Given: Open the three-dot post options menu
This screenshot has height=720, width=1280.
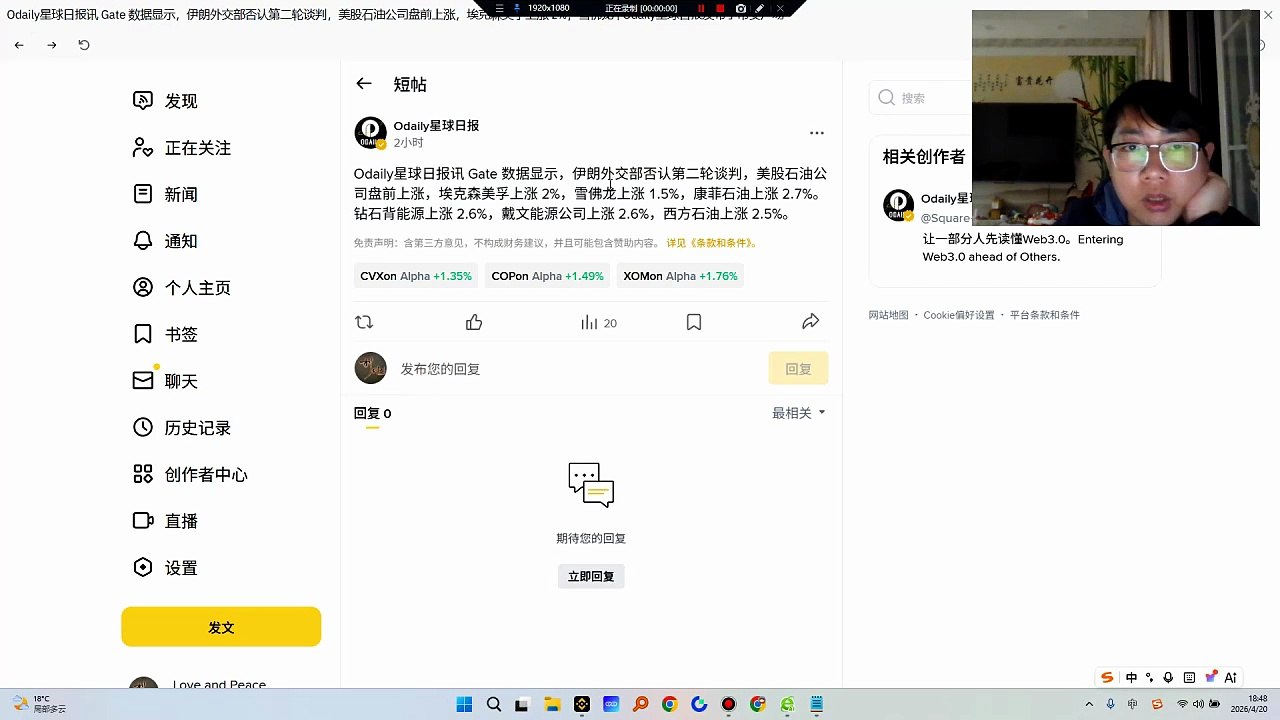Looking at the screenshot, I should (817, 133).
